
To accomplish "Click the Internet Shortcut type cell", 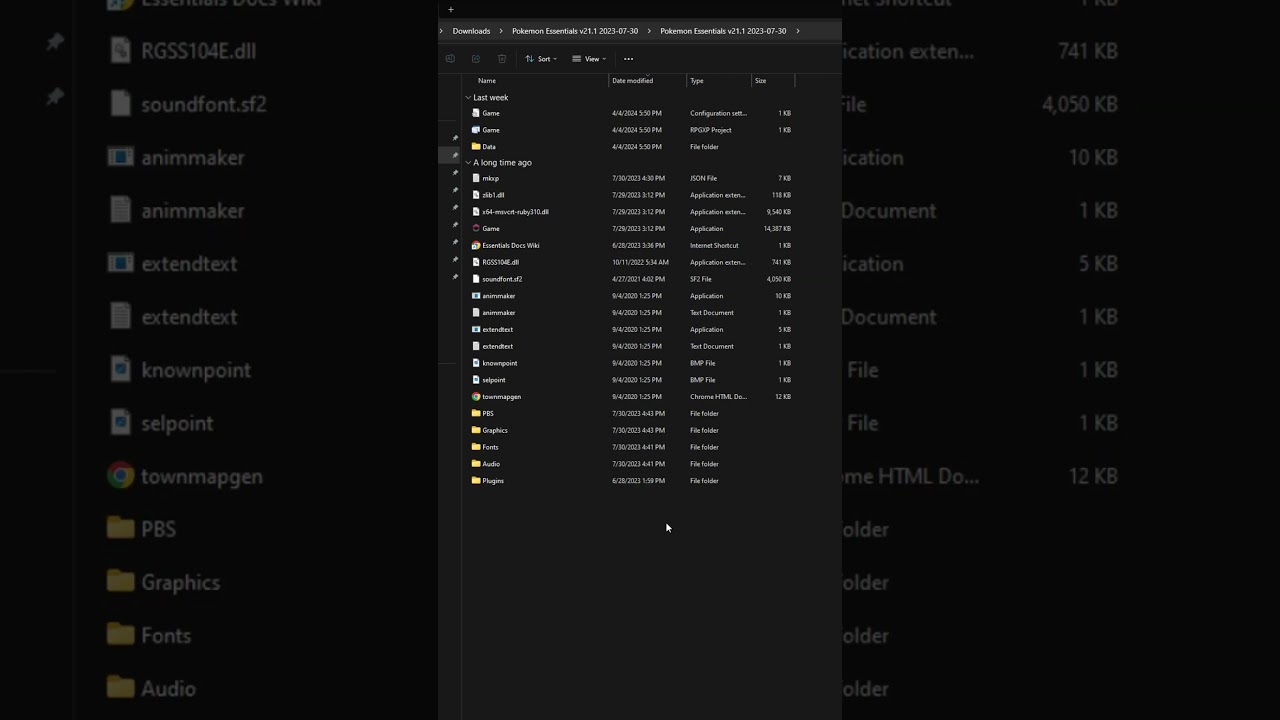I will pos(714,245).
